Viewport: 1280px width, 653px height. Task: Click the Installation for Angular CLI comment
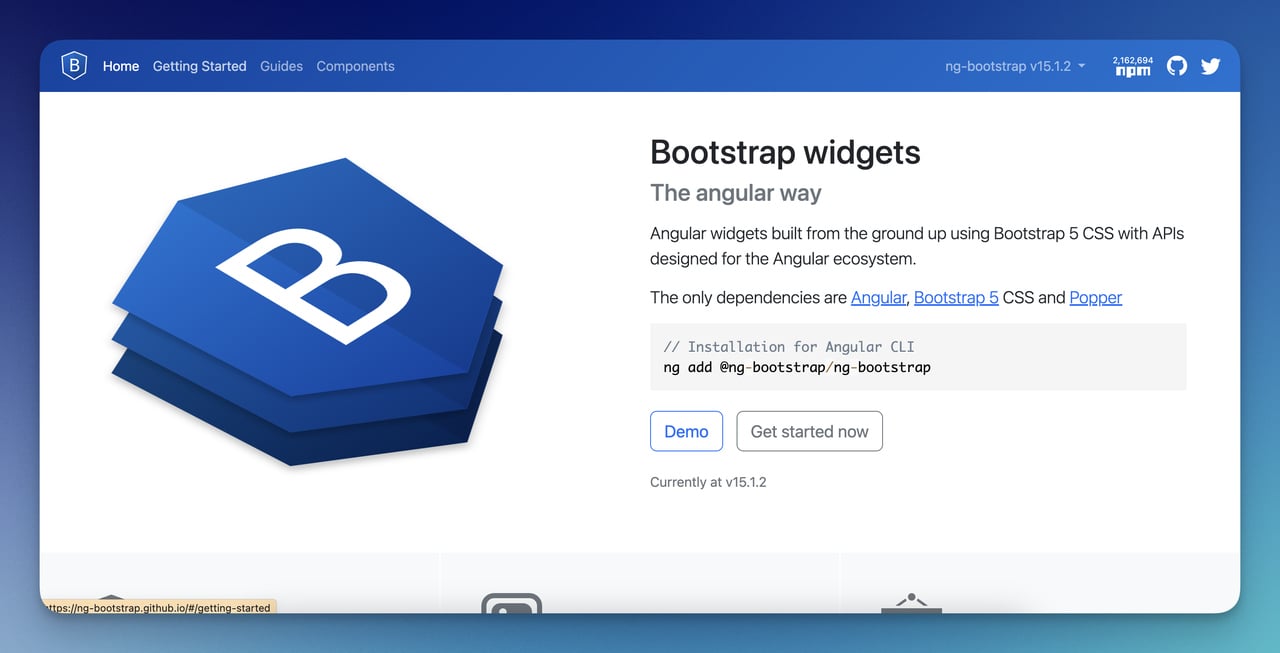coord(789,346)
